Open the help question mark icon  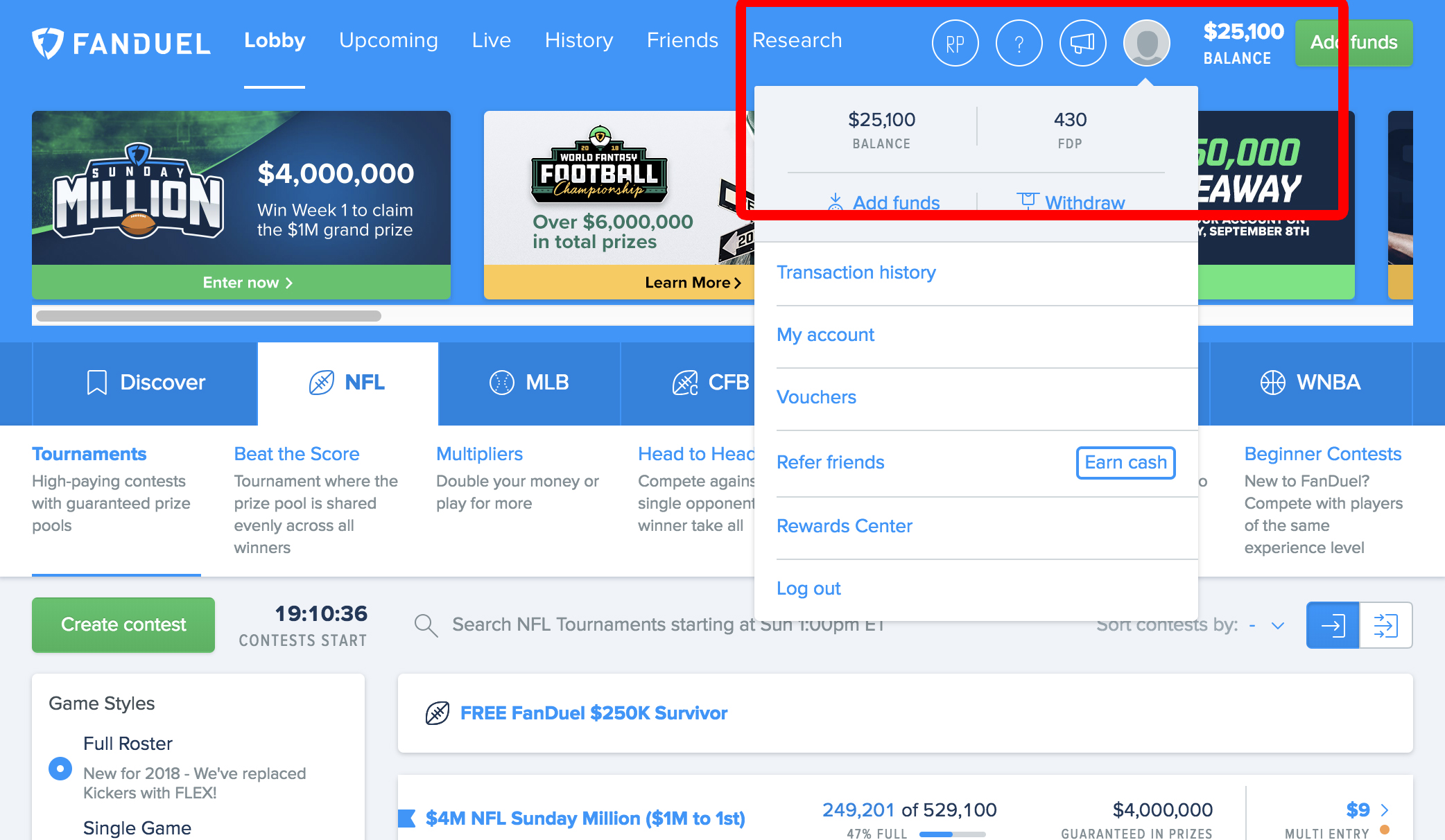(x=1019, y=43)
